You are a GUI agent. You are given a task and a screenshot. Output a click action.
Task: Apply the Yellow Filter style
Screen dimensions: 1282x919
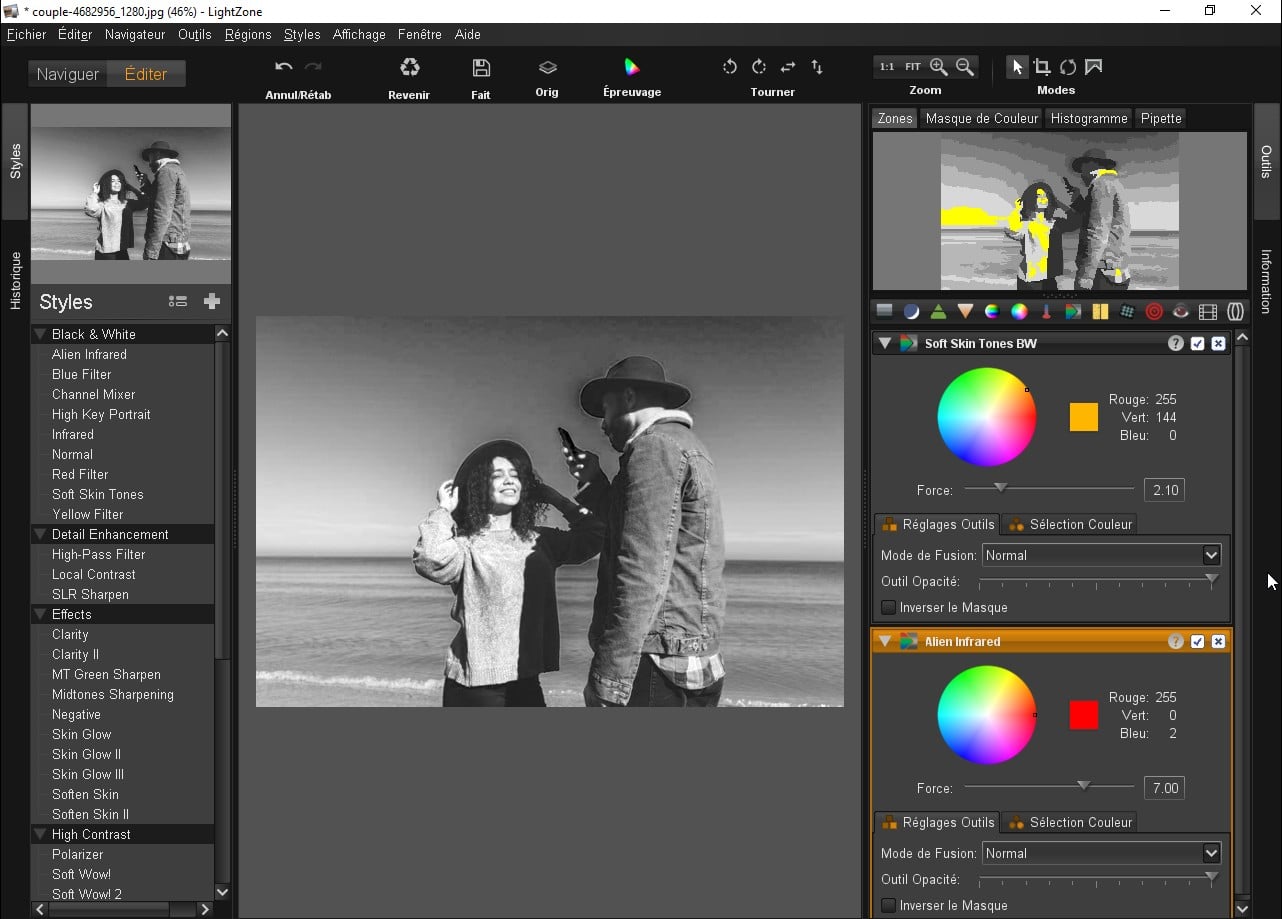88,514
